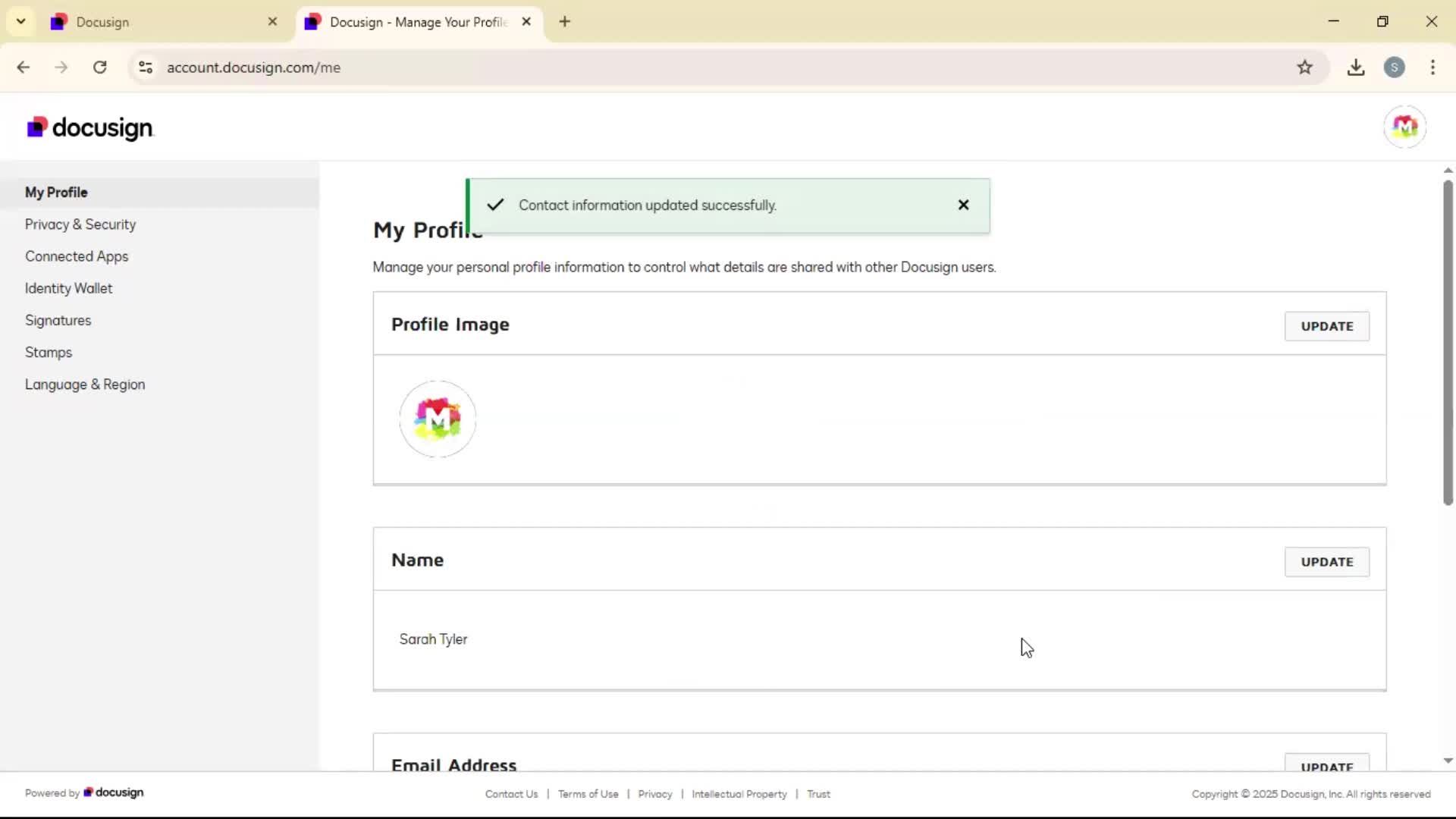Select My Profile in sidebar

click(159, 193)
